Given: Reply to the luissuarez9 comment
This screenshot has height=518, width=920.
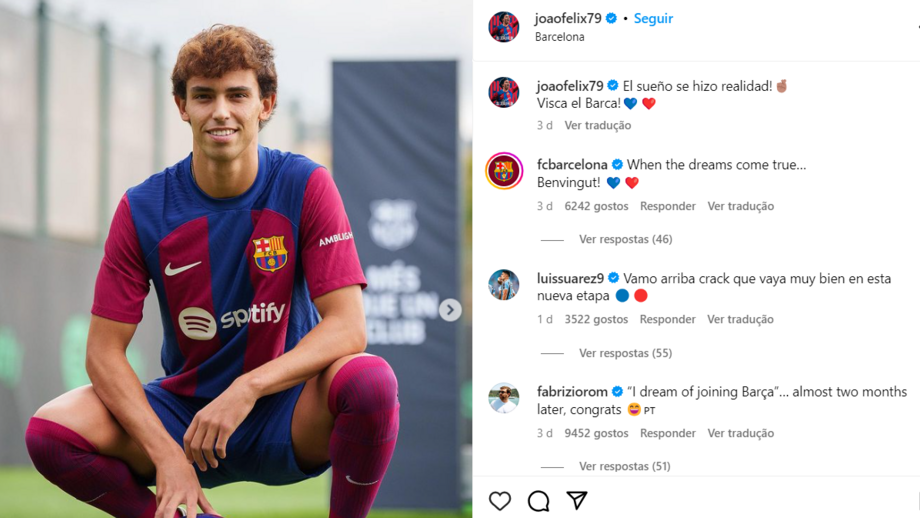Looking at the screenshot, I should pyautogui.click(x=667, y=320).
